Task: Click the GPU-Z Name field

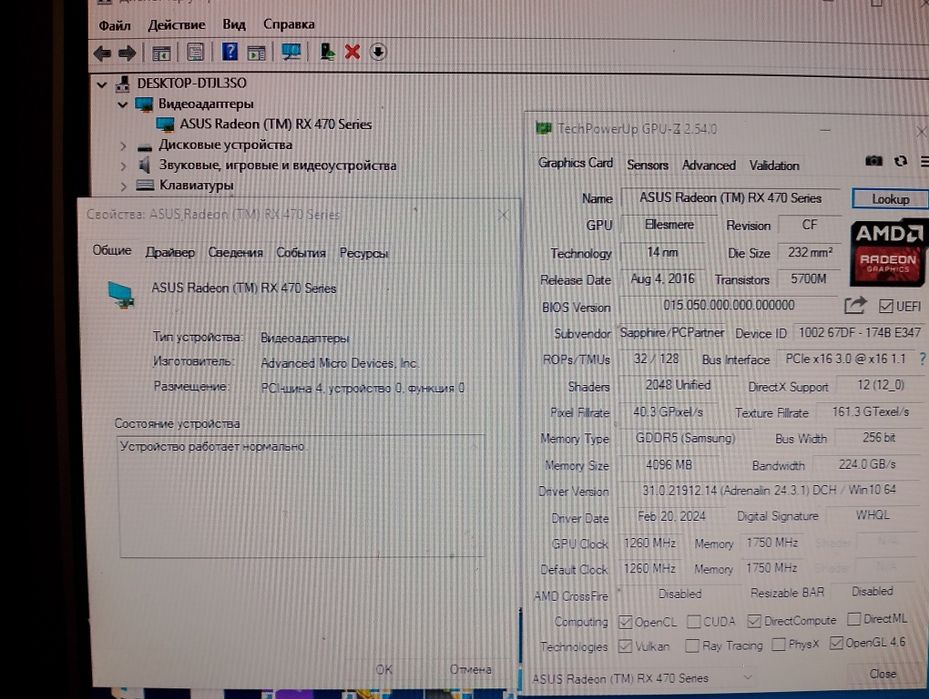Action: [x=731, y=198]
